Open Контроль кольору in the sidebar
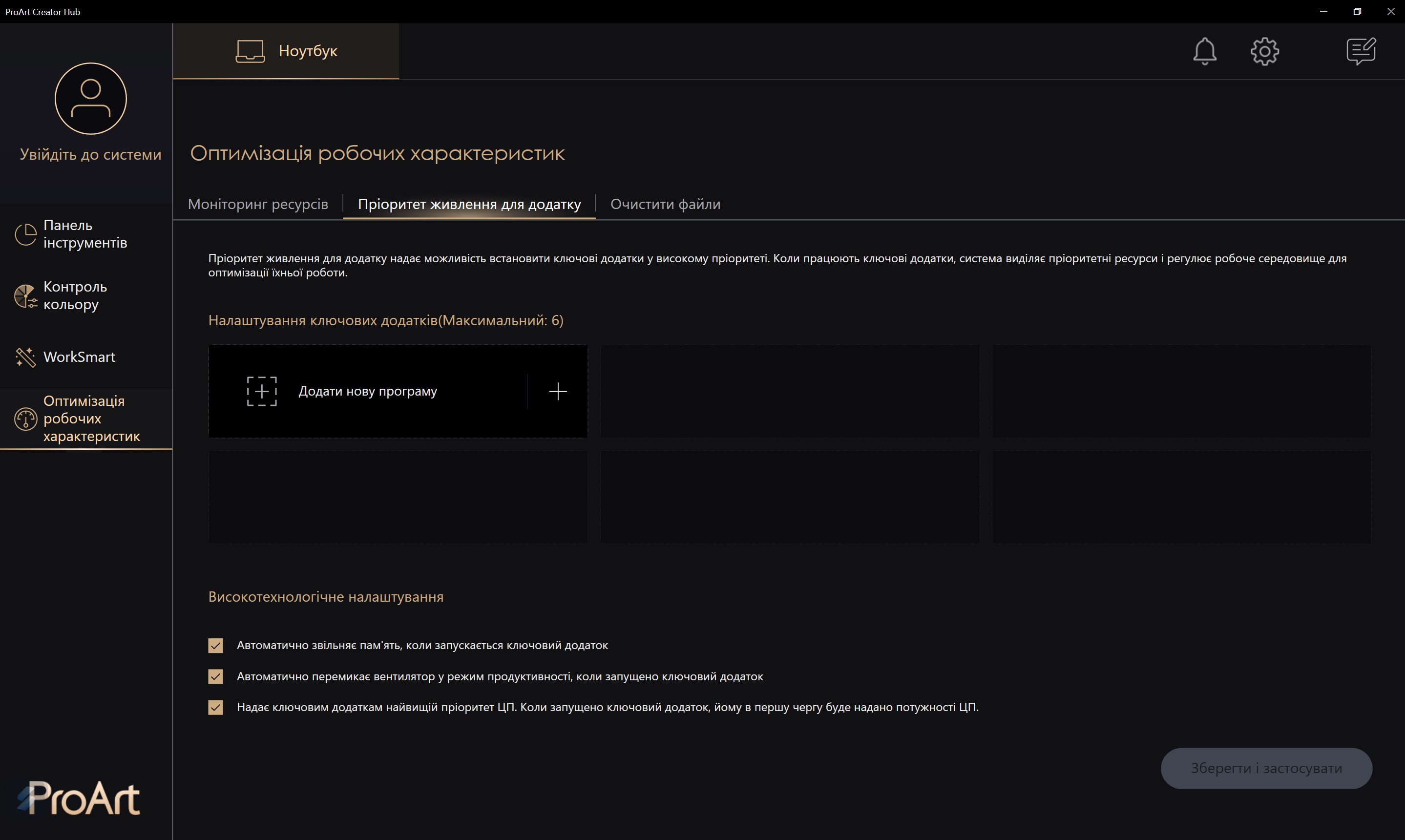This screenshot has width=1405, height=840. click(x=75, y=295)
